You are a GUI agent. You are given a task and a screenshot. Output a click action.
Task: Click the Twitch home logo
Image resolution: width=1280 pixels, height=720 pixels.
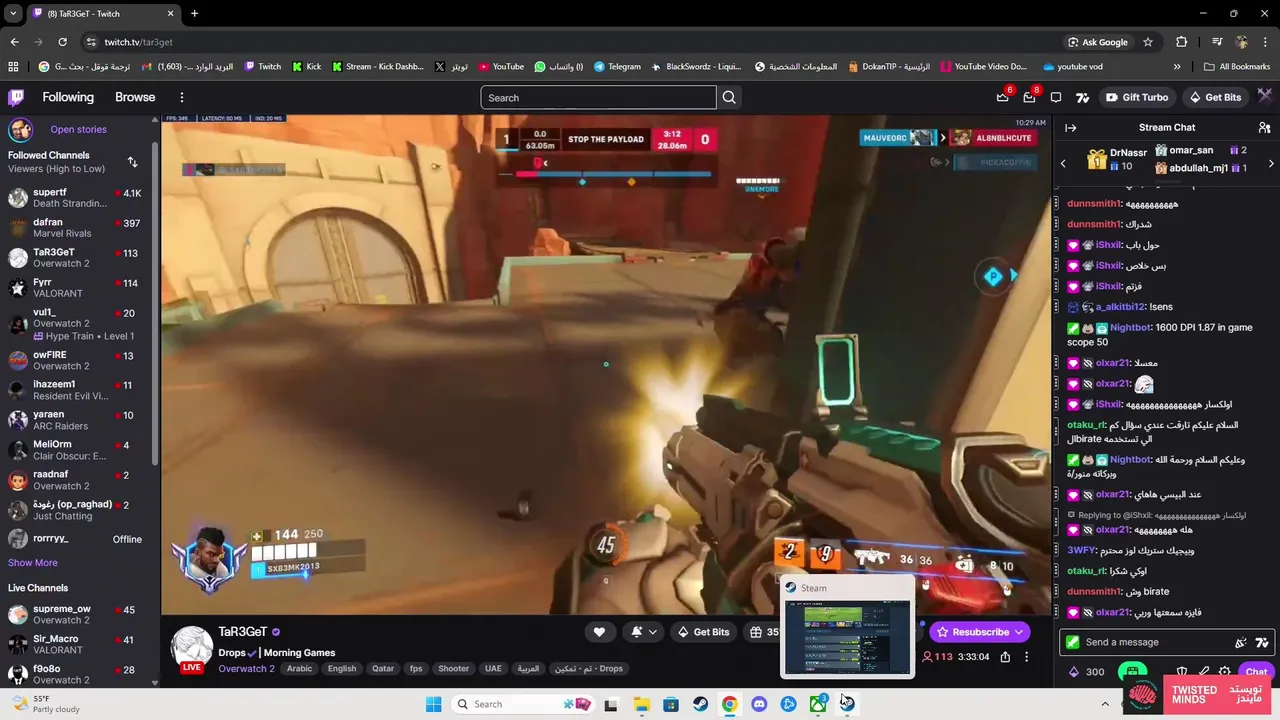(16, 97)
